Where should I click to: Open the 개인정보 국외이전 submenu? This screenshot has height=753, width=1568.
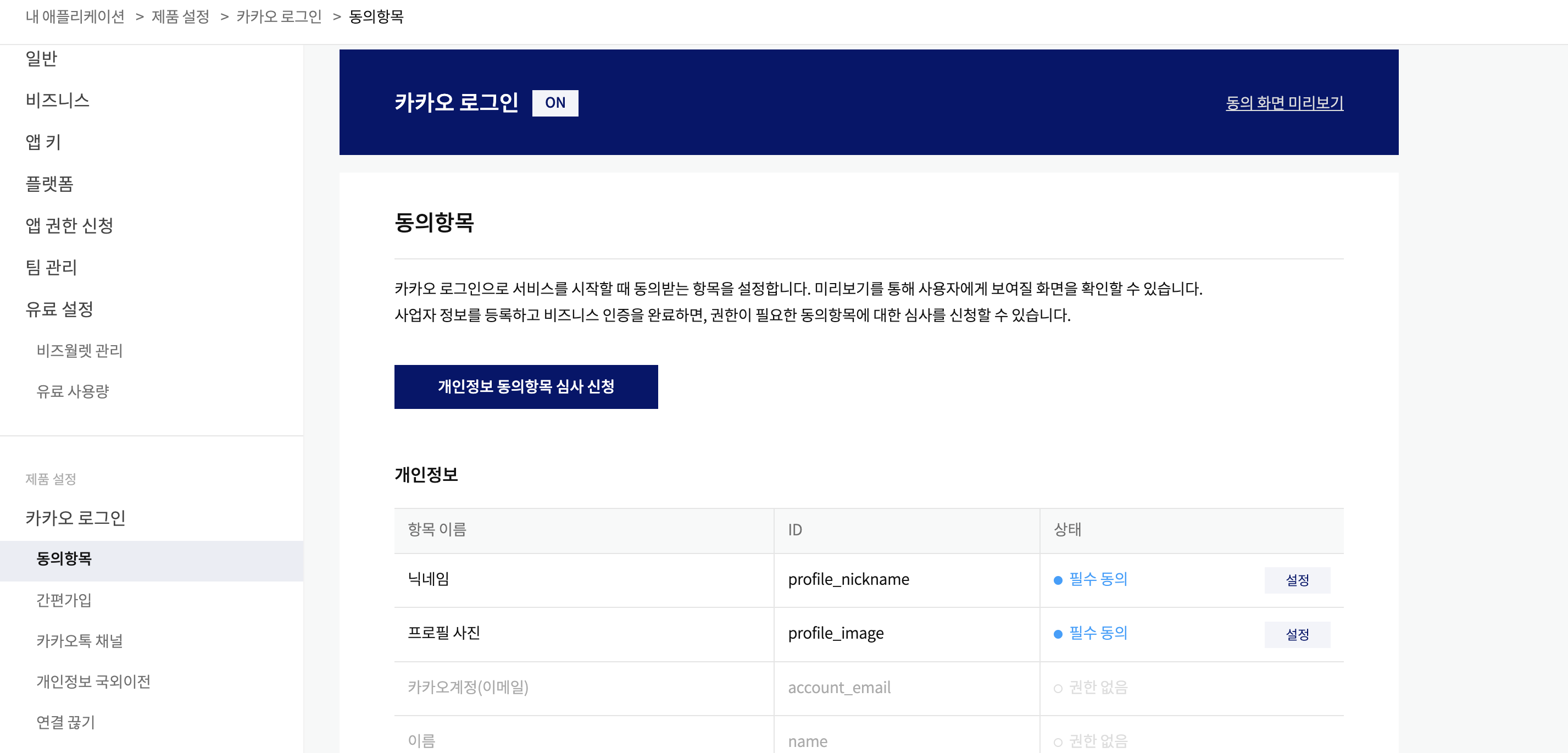click(93, 682)
